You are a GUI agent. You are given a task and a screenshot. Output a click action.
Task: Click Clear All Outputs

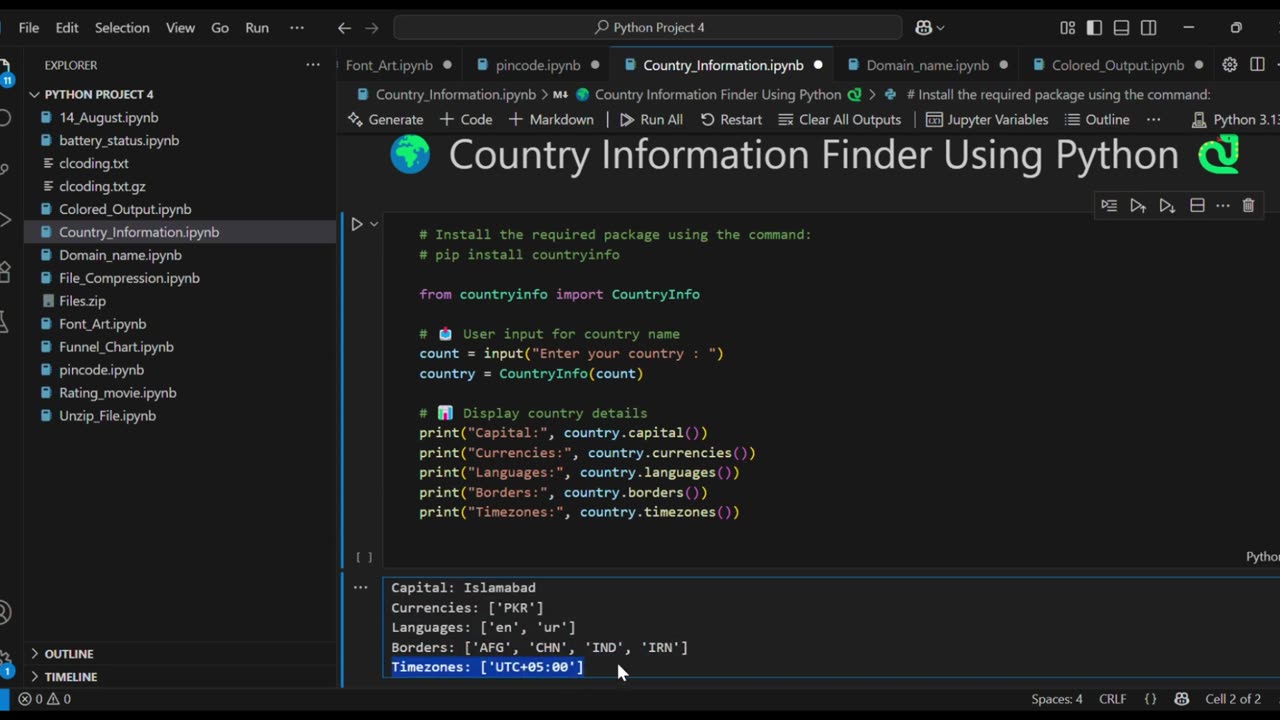click(839, 119)
